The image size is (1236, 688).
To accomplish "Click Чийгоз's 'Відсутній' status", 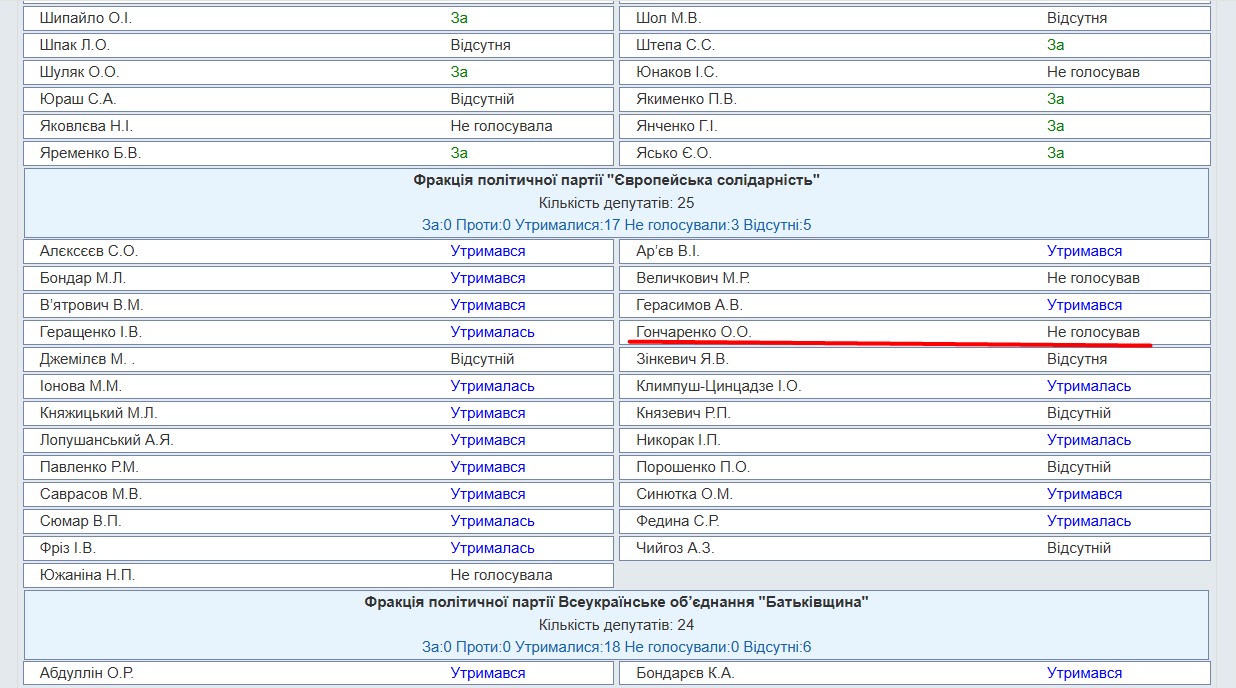I will click(1079, 548).
